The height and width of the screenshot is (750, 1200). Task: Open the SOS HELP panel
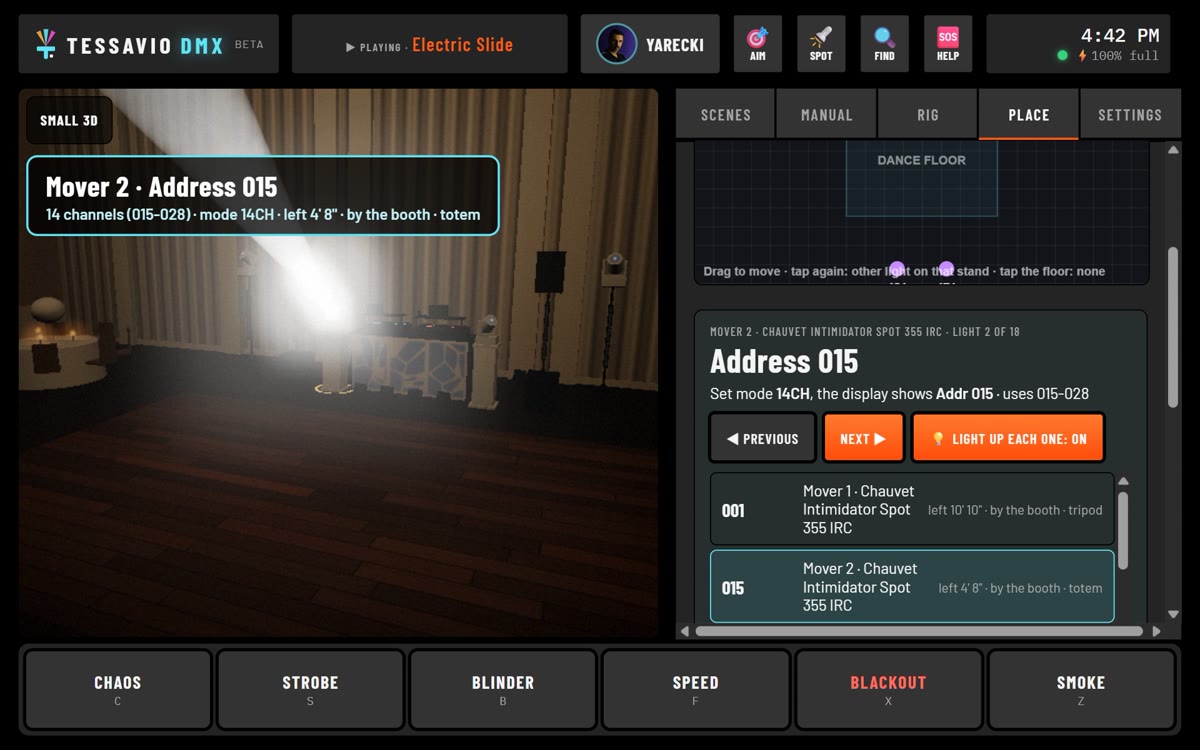click(x=948, y=44)
